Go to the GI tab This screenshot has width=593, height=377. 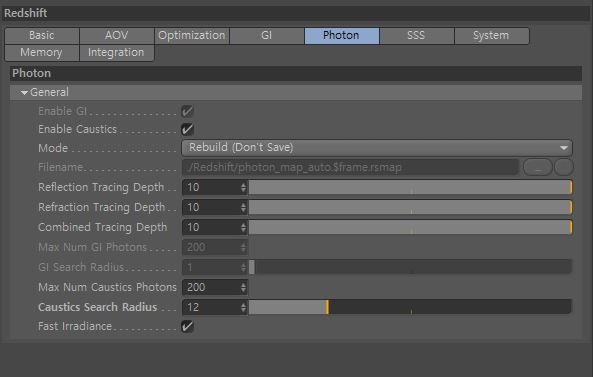(267, 36)
